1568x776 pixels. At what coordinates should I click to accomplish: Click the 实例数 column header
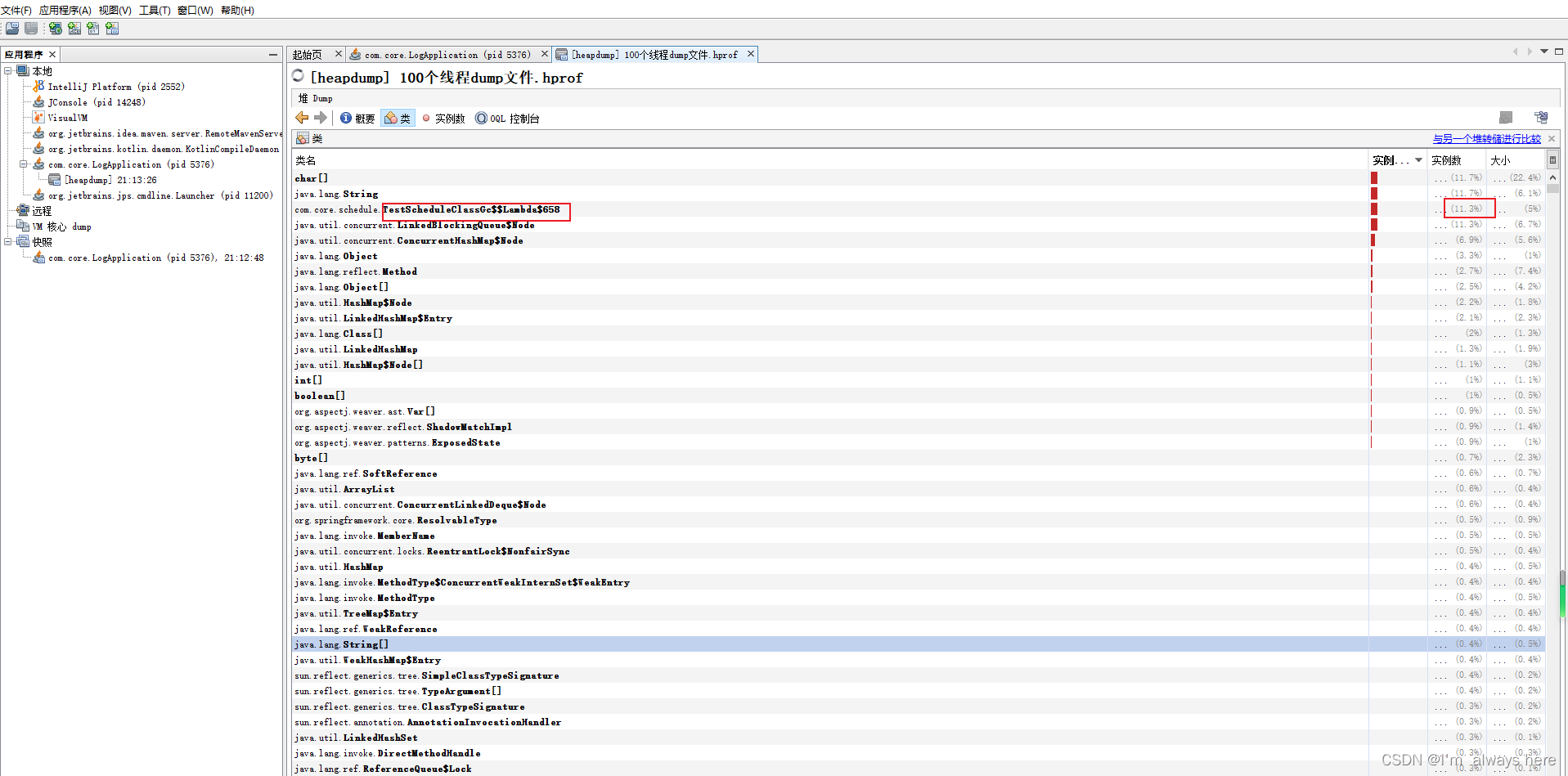pos(1458,160)
